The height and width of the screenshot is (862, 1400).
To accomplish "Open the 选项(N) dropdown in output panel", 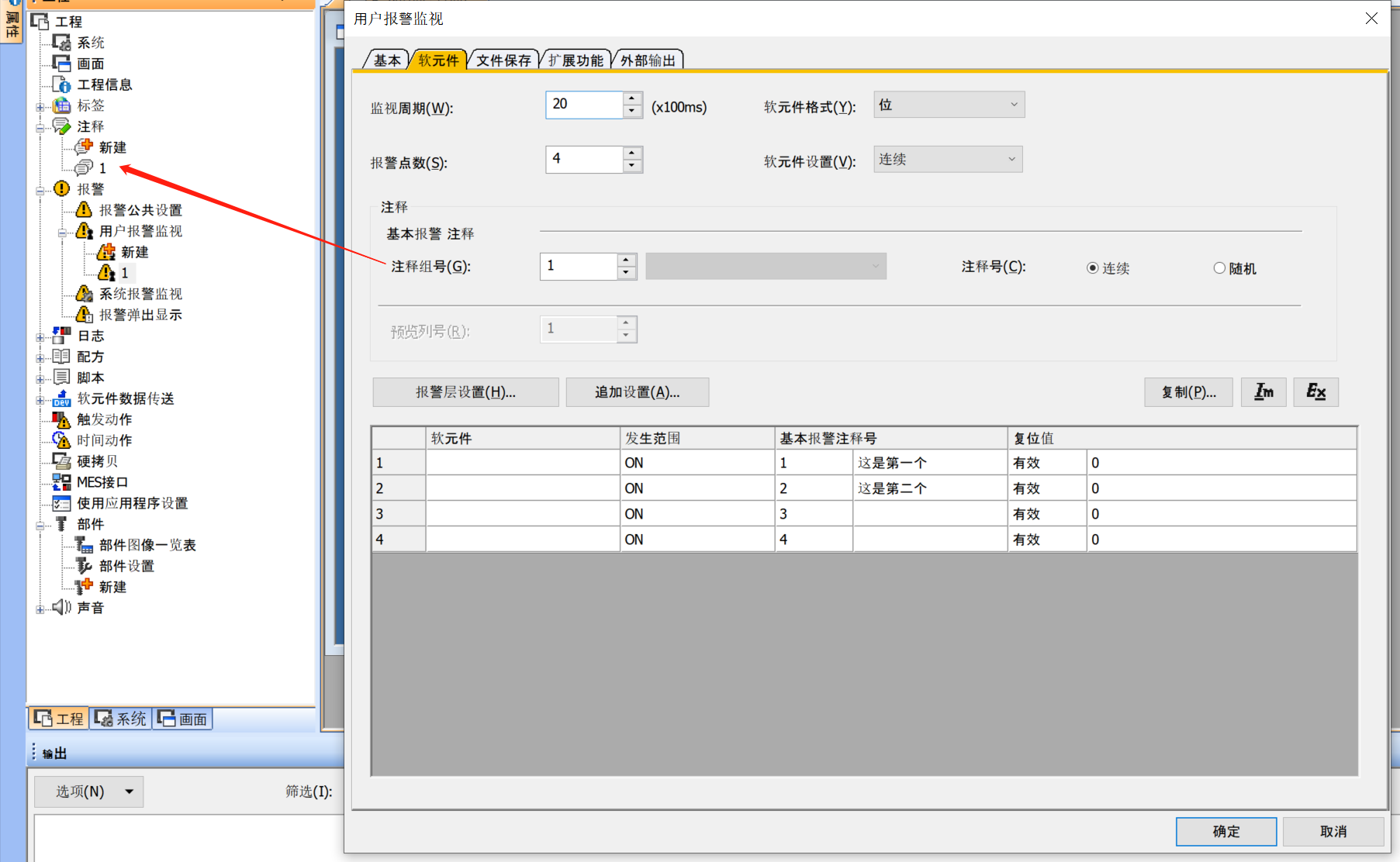I will 88,791.
